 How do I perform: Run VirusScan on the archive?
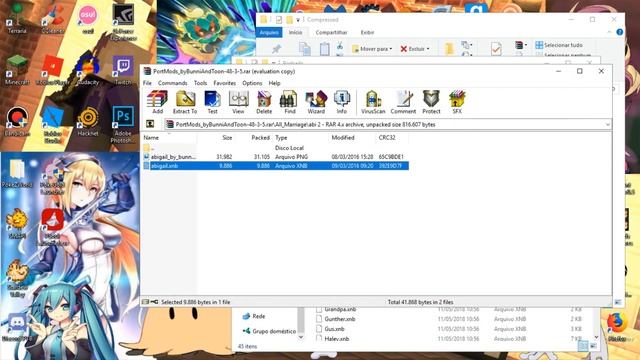(373, 102)
